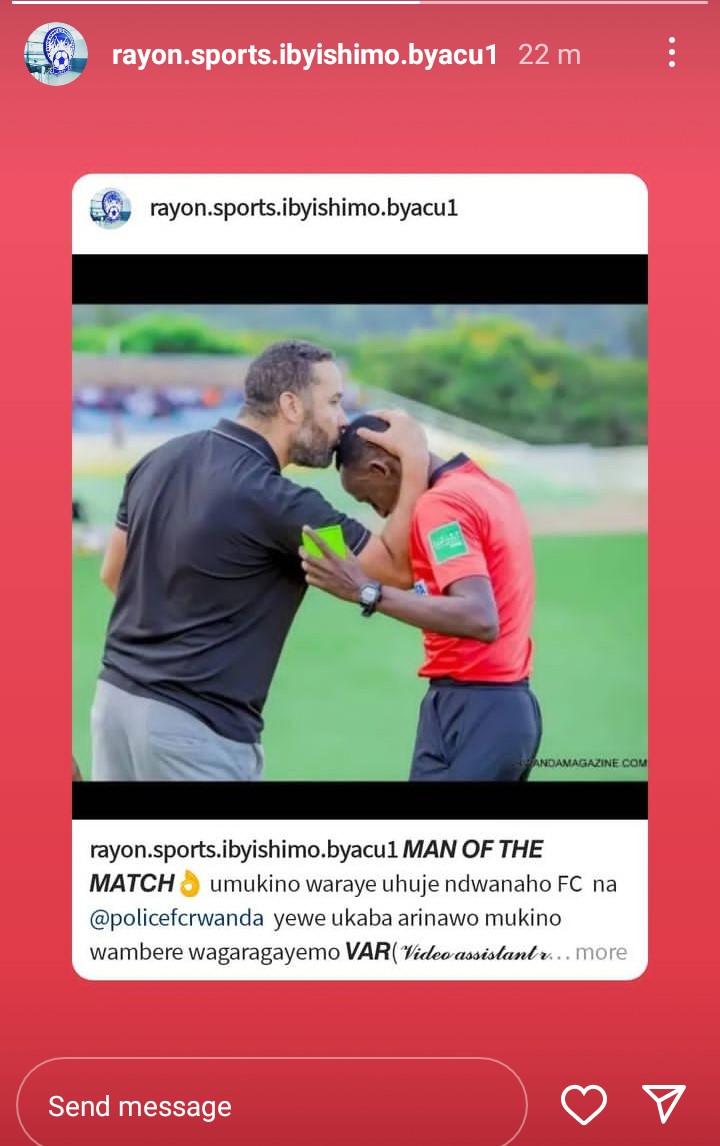The height and width of the screenshot is (1146, 720).
Task: Tap the '22 m' story timestamp
Action: (x=550, y=55)
